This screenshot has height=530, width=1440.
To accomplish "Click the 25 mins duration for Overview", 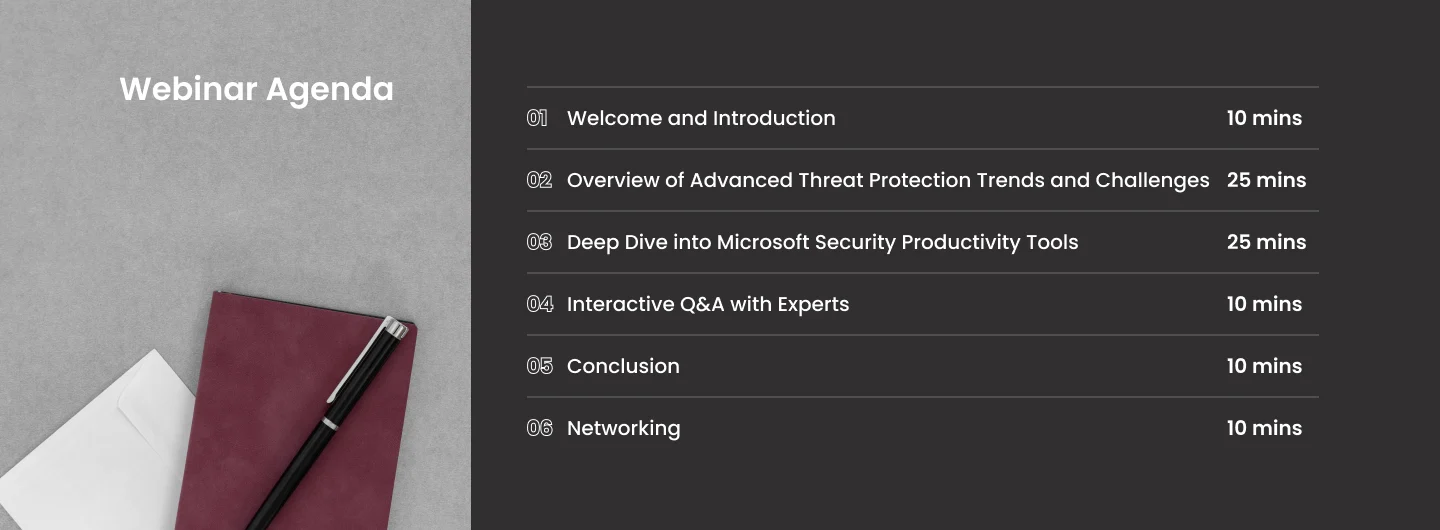I will click(x=1266, y=180).
